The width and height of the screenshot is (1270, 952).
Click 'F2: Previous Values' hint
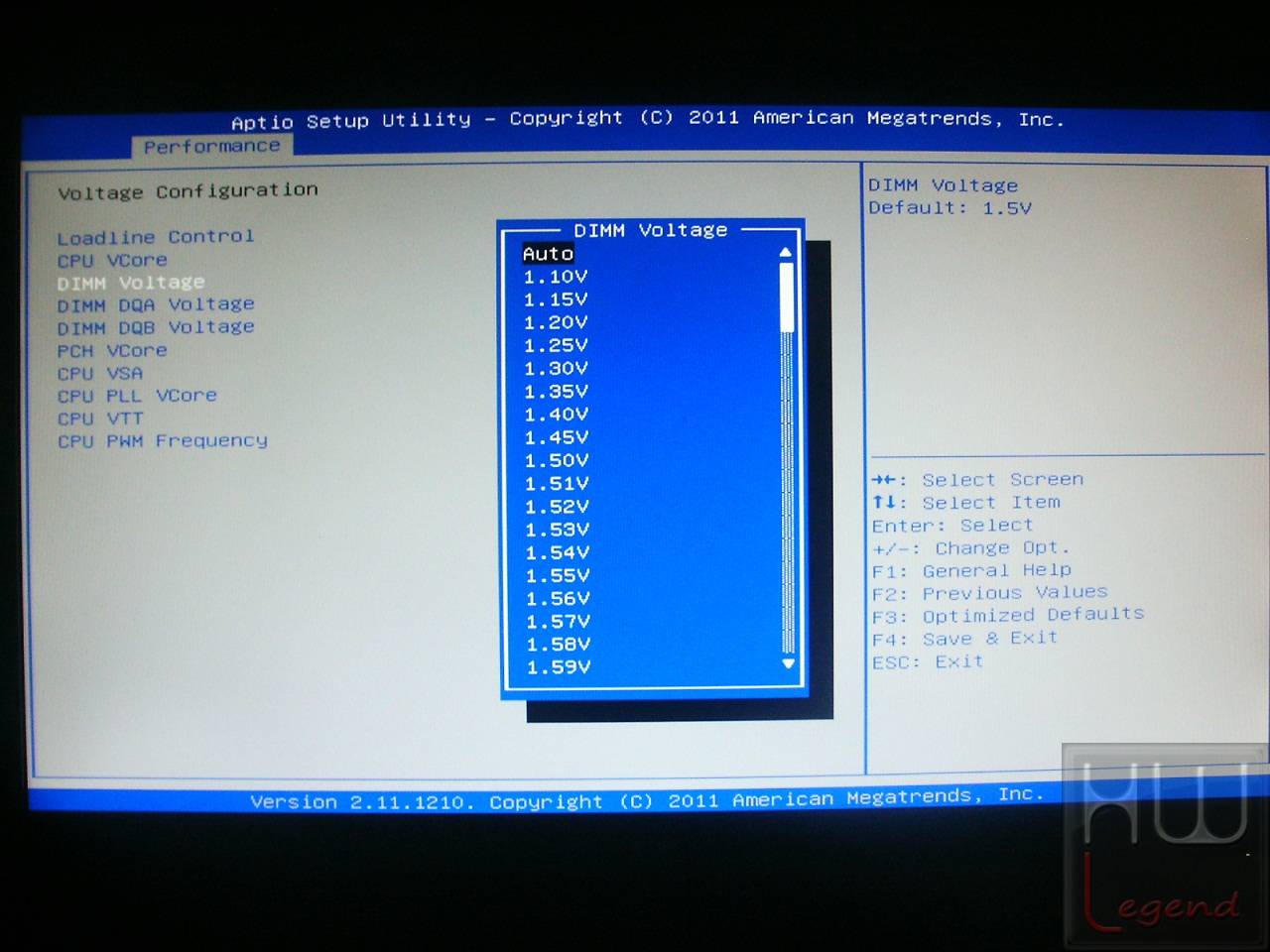[990, 593]
